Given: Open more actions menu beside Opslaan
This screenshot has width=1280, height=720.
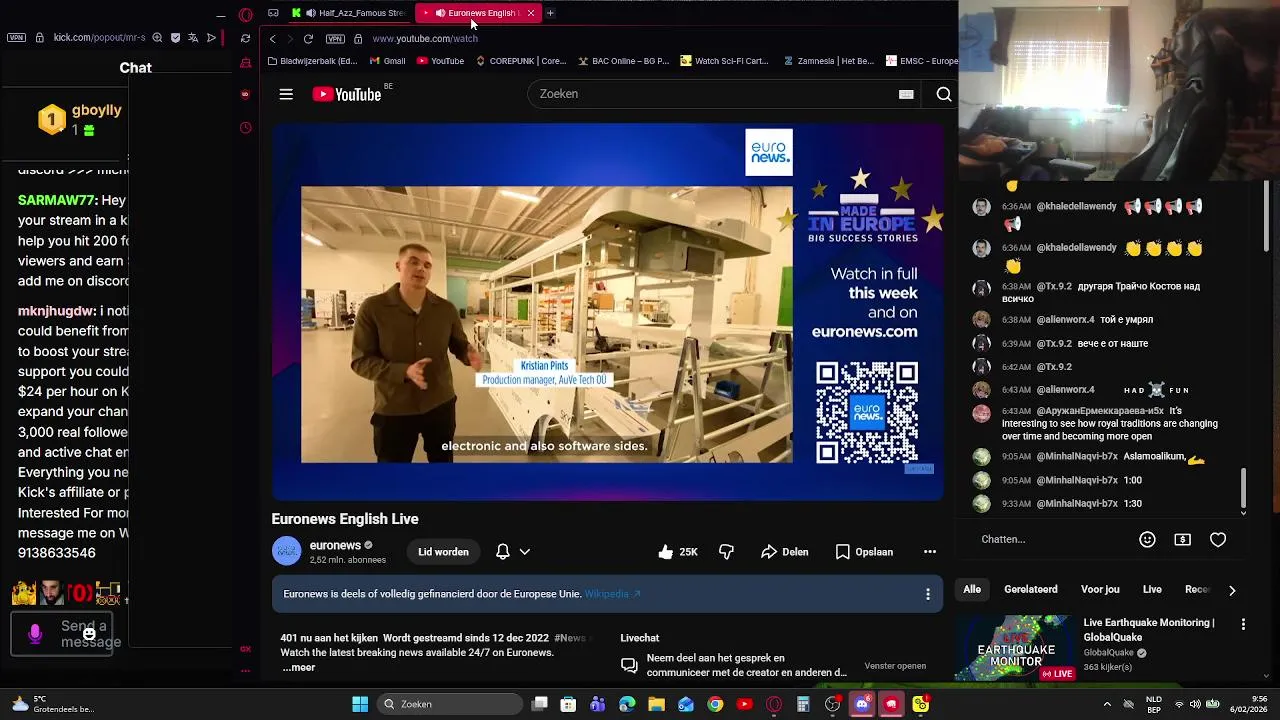Looking at the screenshot, I should [x=930, y=552].
